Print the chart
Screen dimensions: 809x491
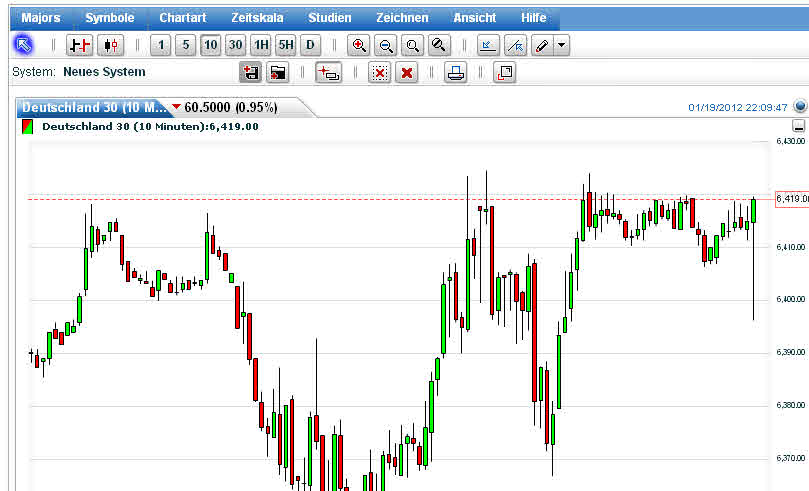(456, 73)
